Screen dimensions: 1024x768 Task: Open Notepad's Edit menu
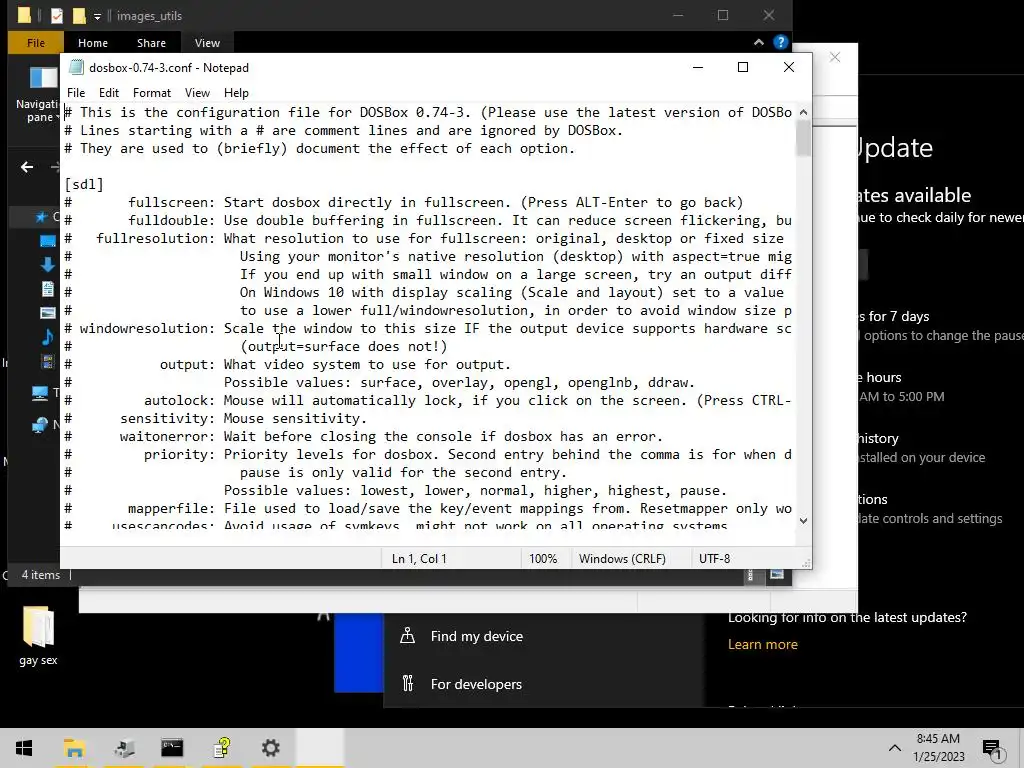point(108,93)
